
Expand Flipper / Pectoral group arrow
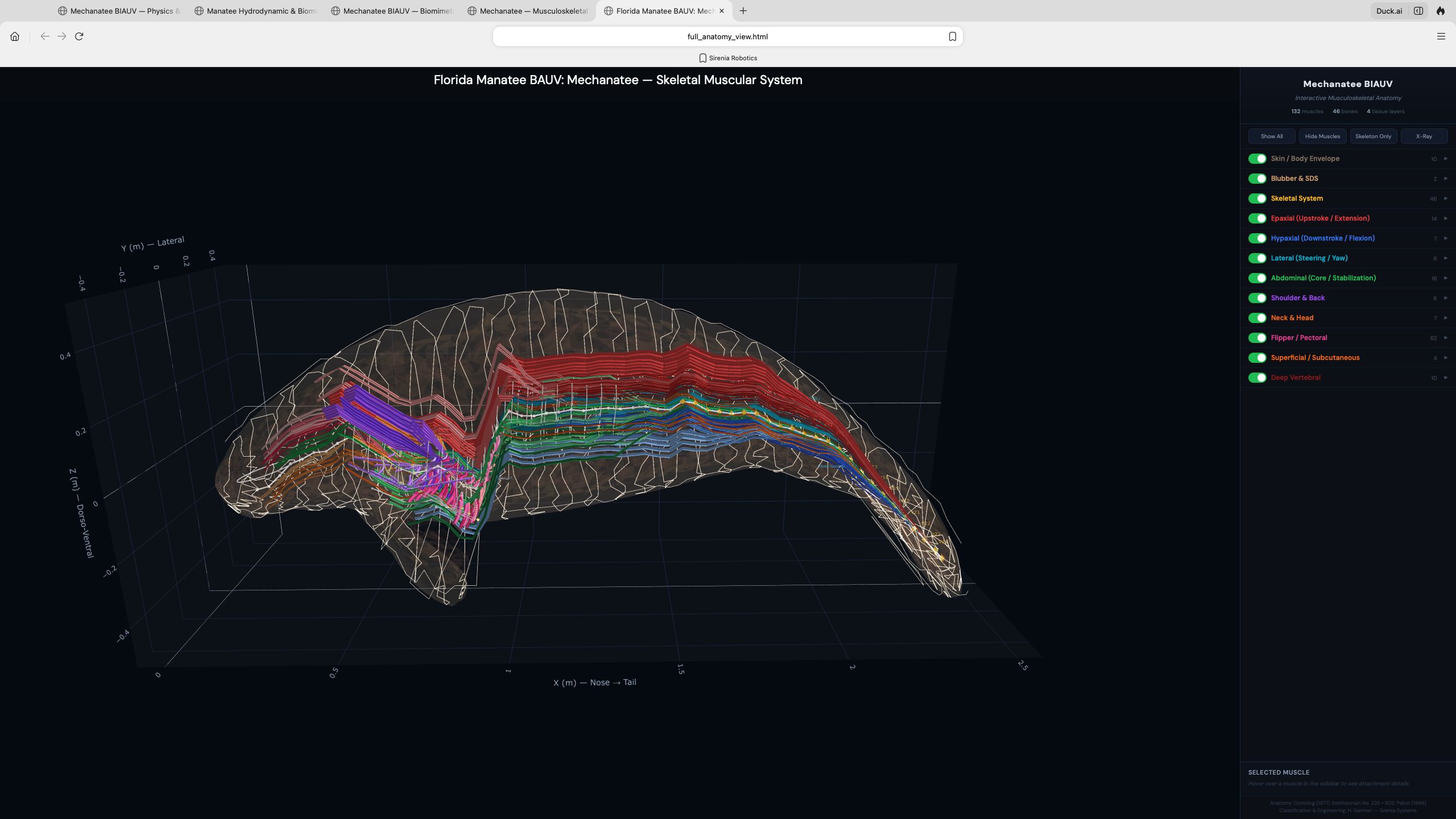click(1445, 338)
